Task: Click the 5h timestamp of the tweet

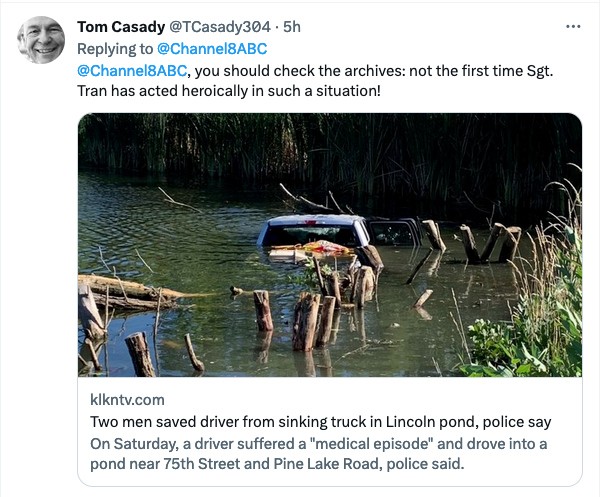Action: pyautogui.click(x=292, y=27)
